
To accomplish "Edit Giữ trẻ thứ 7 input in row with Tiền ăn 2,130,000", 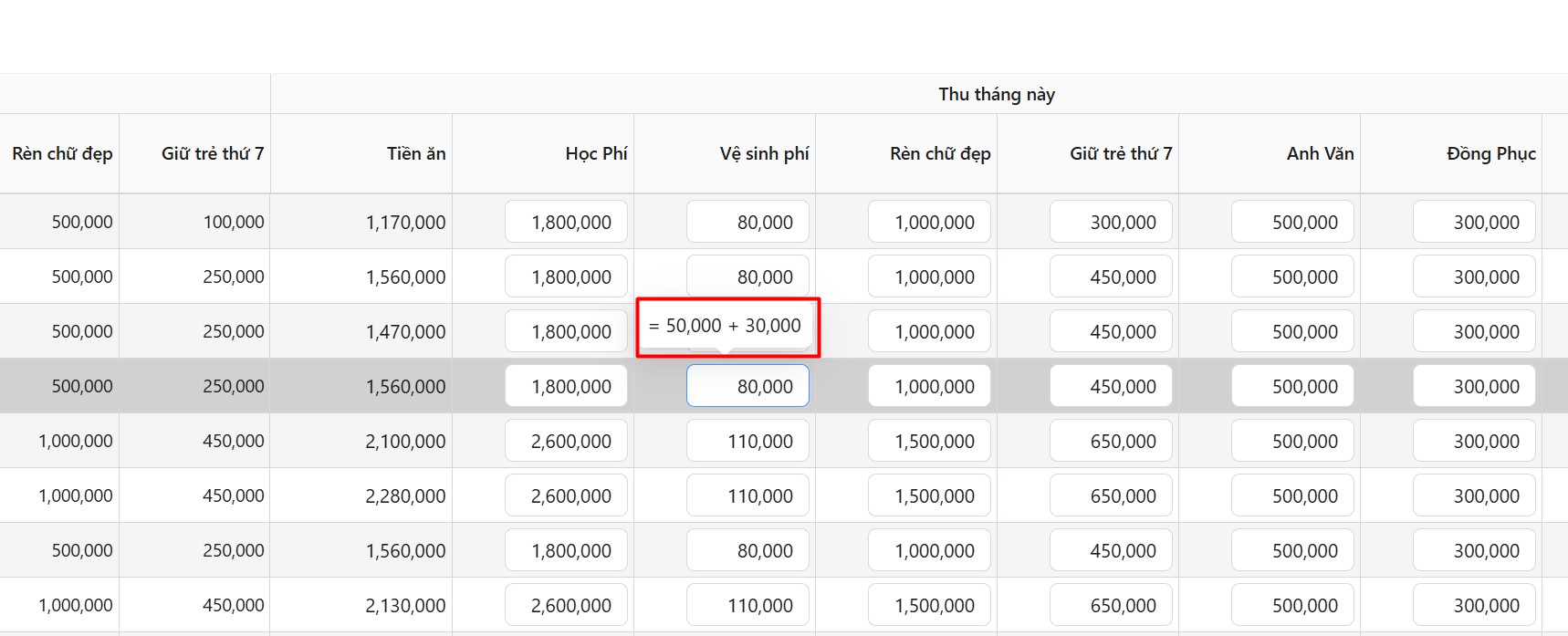I will click(x=1111, y=605).
